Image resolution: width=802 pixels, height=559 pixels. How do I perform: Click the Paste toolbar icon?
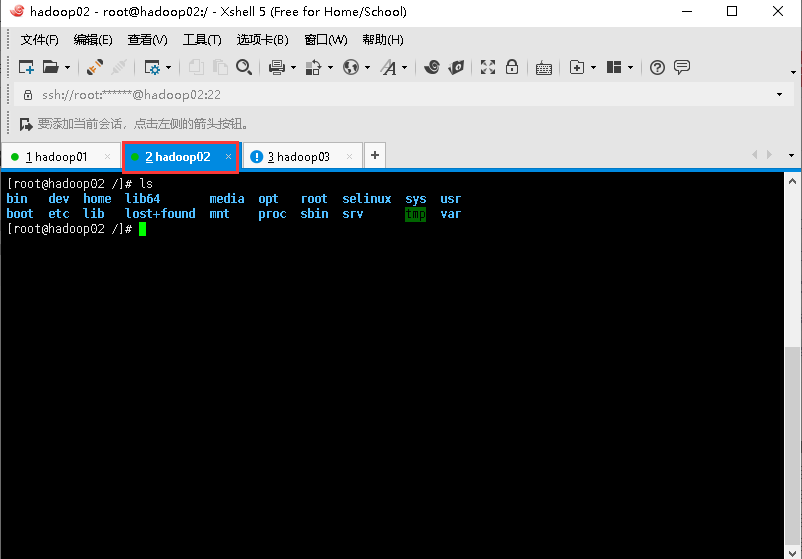[220, 67]
